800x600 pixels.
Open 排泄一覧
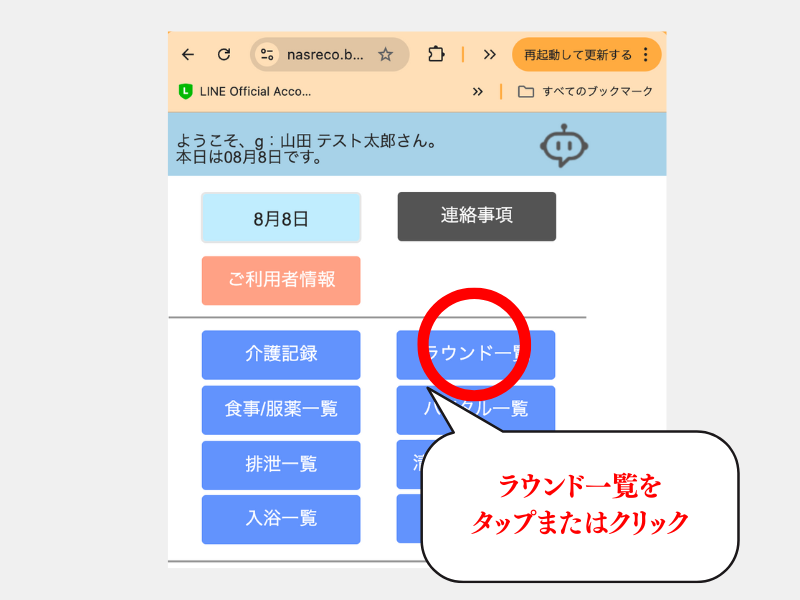[x=281, y=464]
